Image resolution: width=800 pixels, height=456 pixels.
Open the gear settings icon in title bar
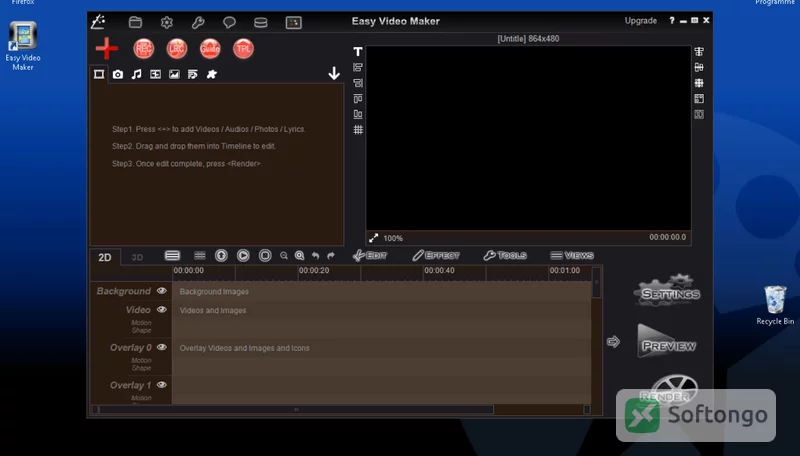coord(166,22)
